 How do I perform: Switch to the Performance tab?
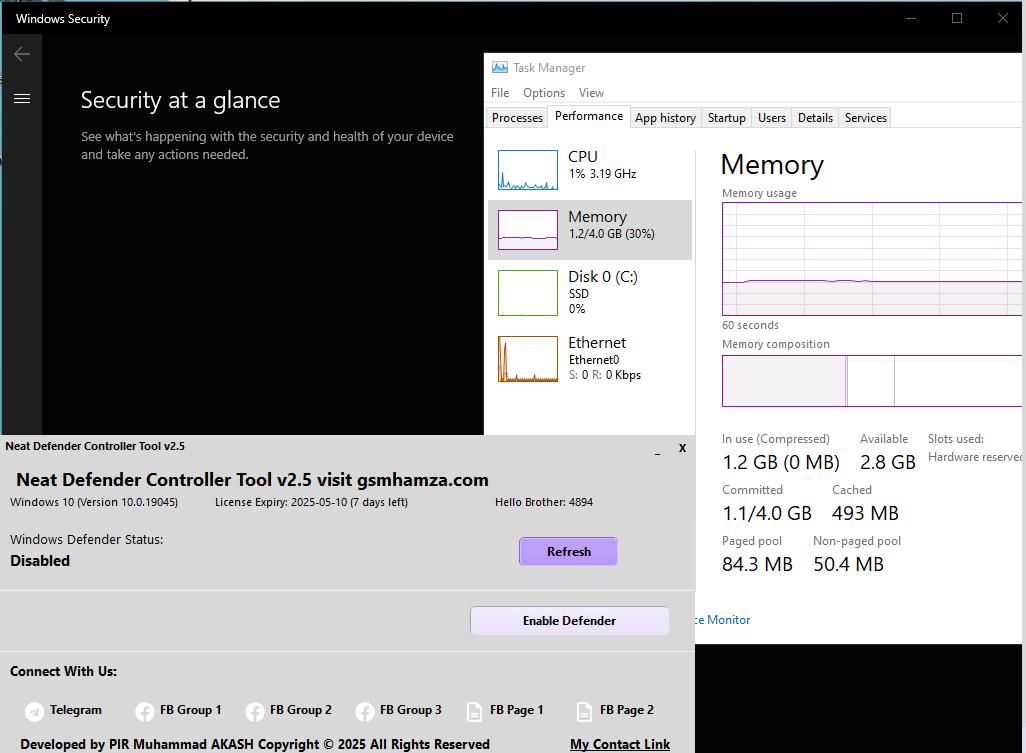[x=589, y=116]
